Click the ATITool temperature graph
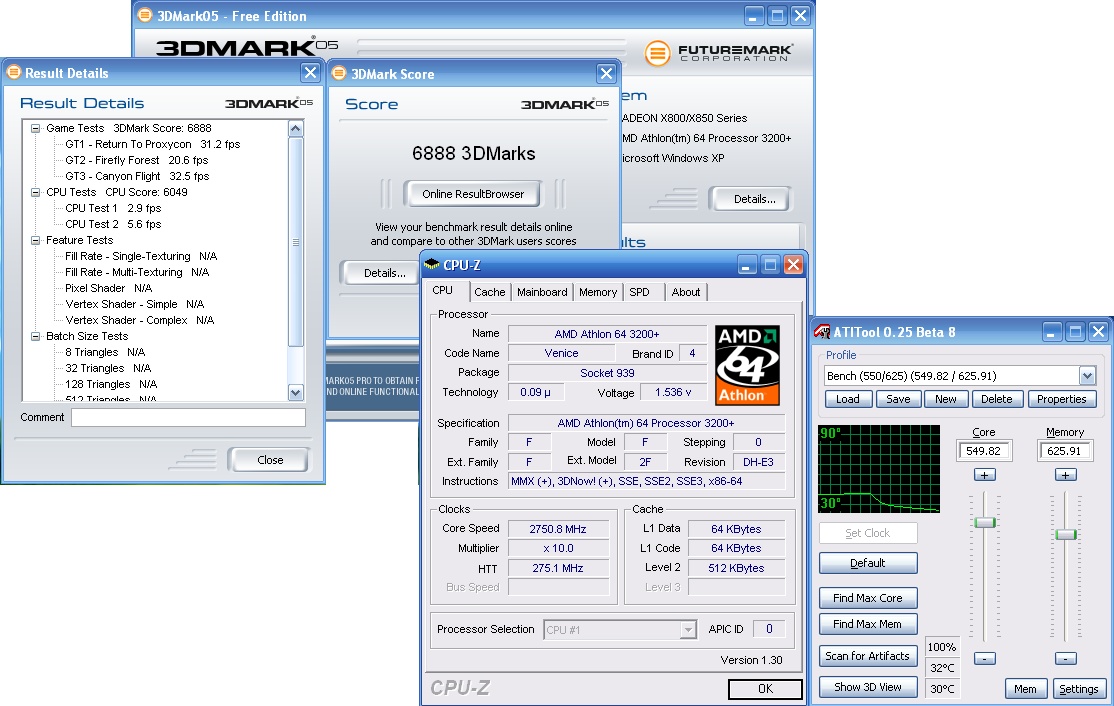The width and height of the screenshot is (1114, 706). tap(879, 469)
